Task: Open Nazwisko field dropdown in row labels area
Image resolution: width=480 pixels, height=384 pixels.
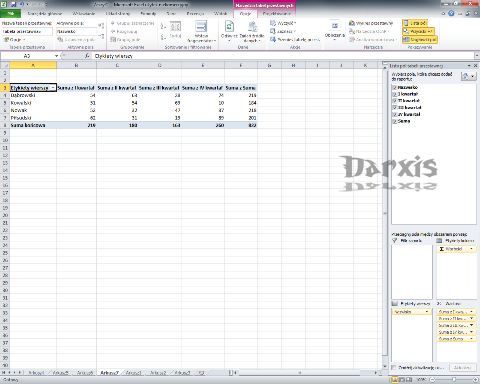Action: (x=427, y=312)
